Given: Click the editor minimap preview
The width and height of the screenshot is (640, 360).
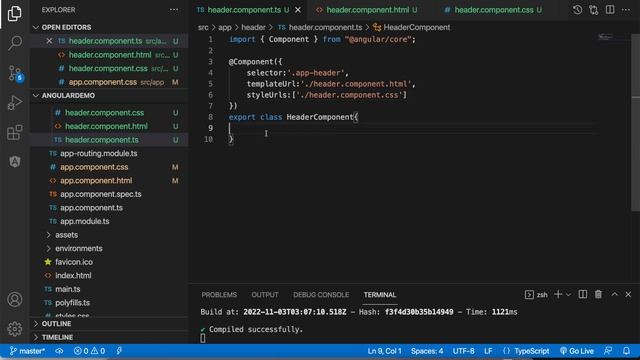Looking at the screenshot, I should coord(607,38).
